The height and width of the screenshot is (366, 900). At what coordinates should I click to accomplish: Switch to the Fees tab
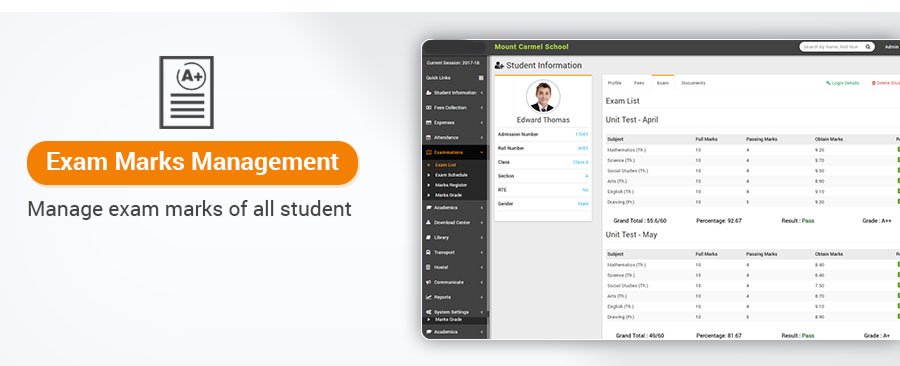[x=639, y=83]
